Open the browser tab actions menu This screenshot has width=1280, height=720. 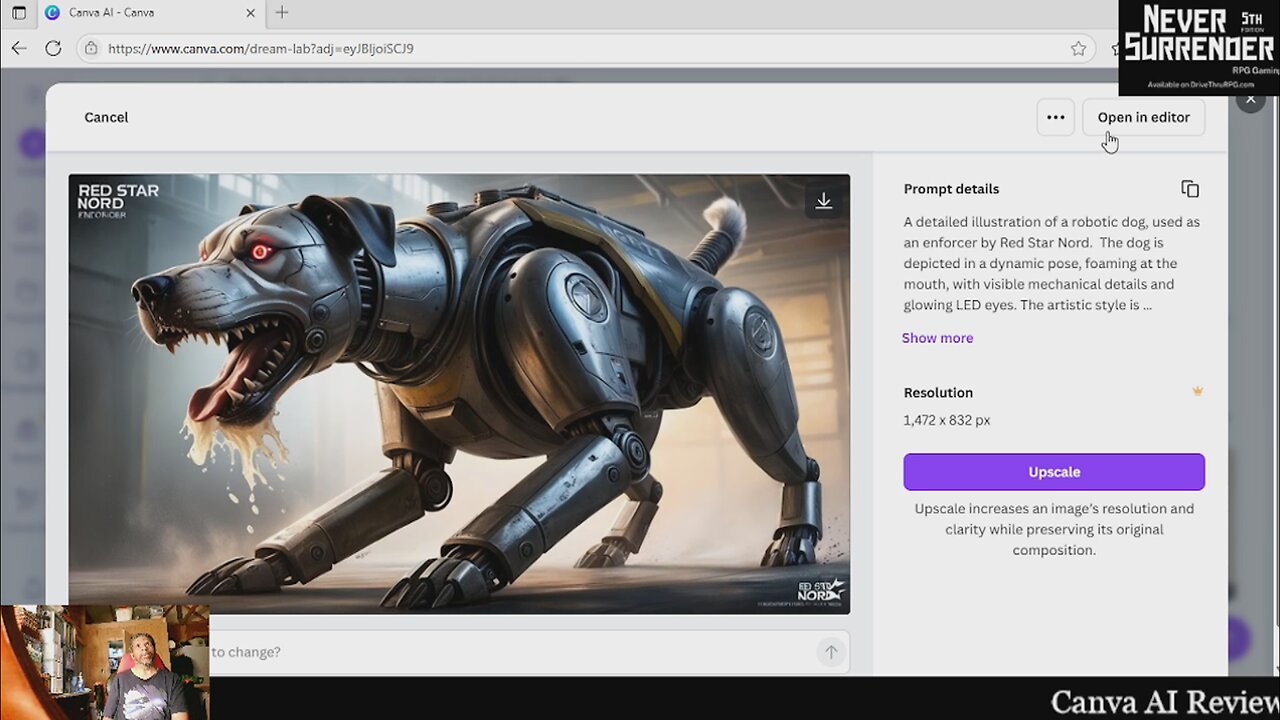(x=18, y=13)
